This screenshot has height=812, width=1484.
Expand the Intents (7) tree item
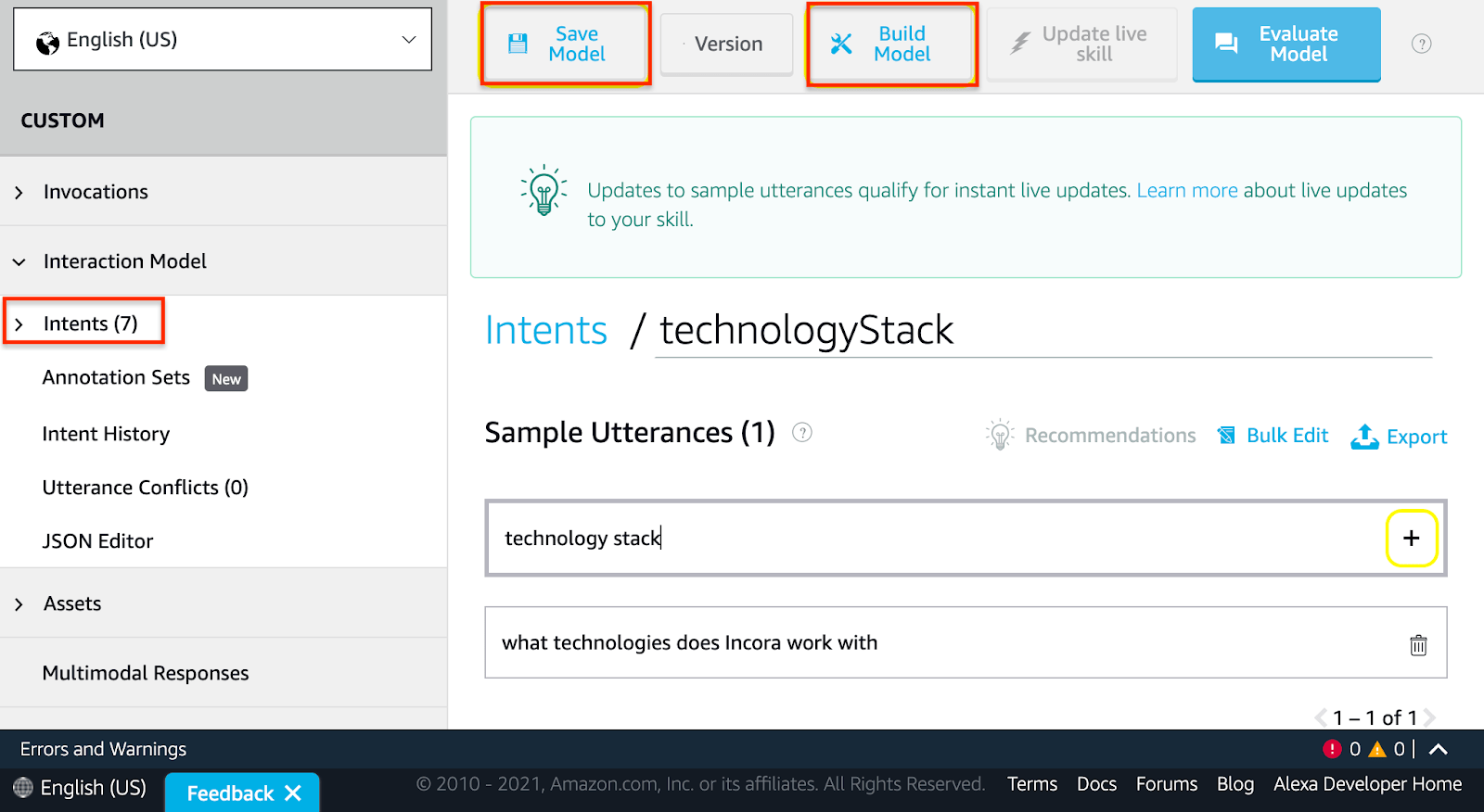[x=19, y=324]
